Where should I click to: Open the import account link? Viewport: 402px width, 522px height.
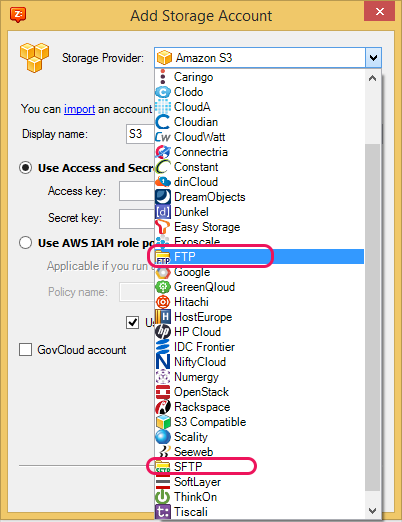click(79, 109)
